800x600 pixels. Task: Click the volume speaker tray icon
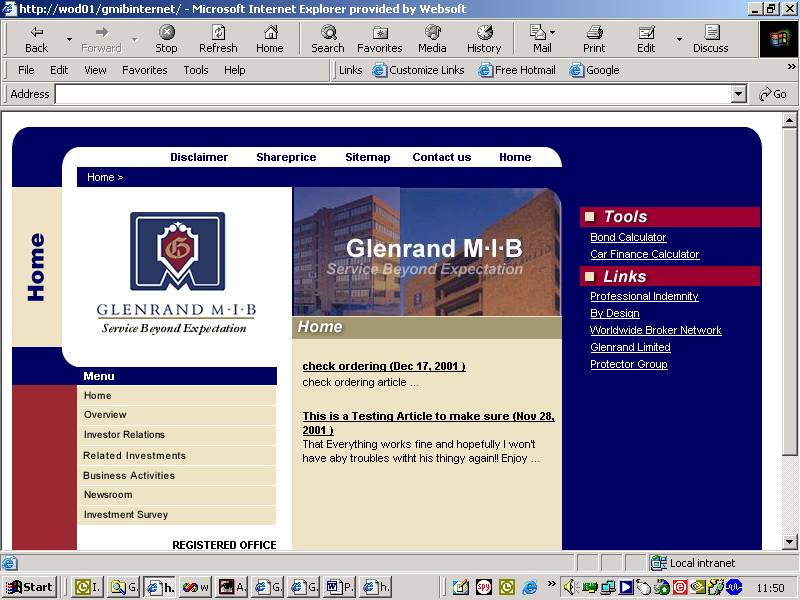pos(570,587)
